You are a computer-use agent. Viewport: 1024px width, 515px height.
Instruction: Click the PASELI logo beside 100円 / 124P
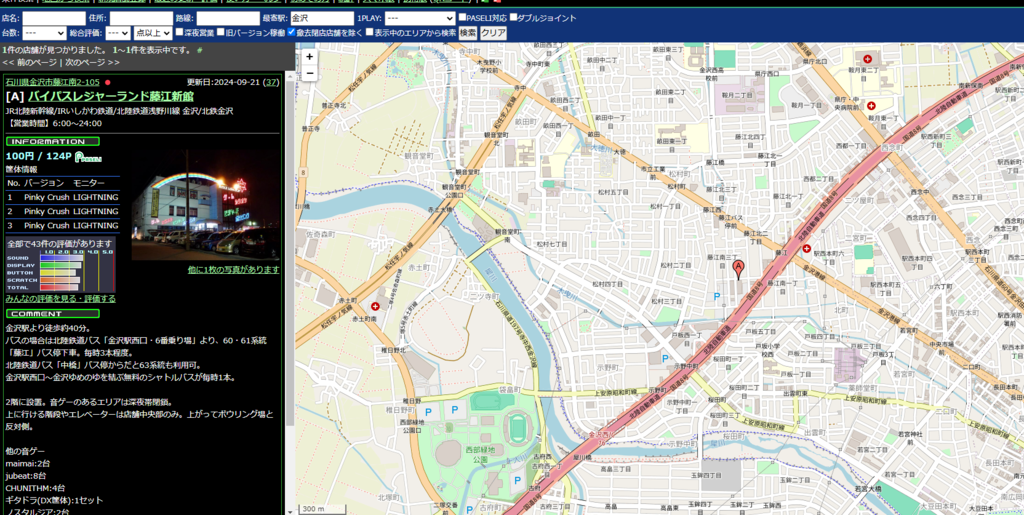point(88,157)
